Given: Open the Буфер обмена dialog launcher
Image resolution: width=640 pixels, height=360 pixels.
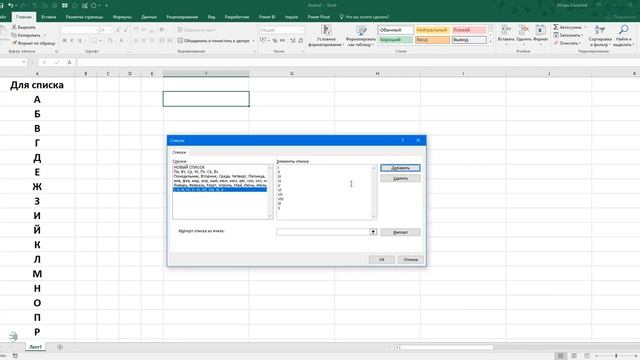Looking at the screenshot, I should coord(56,51).
